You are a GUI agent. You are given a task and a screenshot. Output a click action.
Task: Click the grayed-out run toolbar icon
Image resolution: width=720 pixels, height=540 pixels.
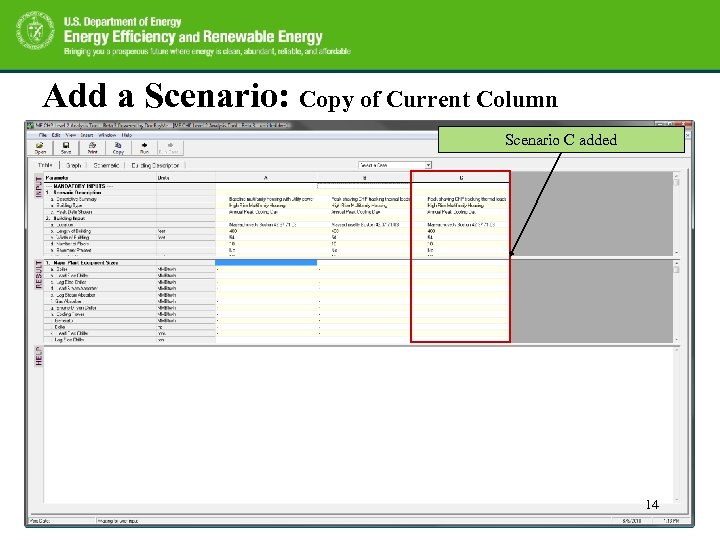(x=169, y=147)
